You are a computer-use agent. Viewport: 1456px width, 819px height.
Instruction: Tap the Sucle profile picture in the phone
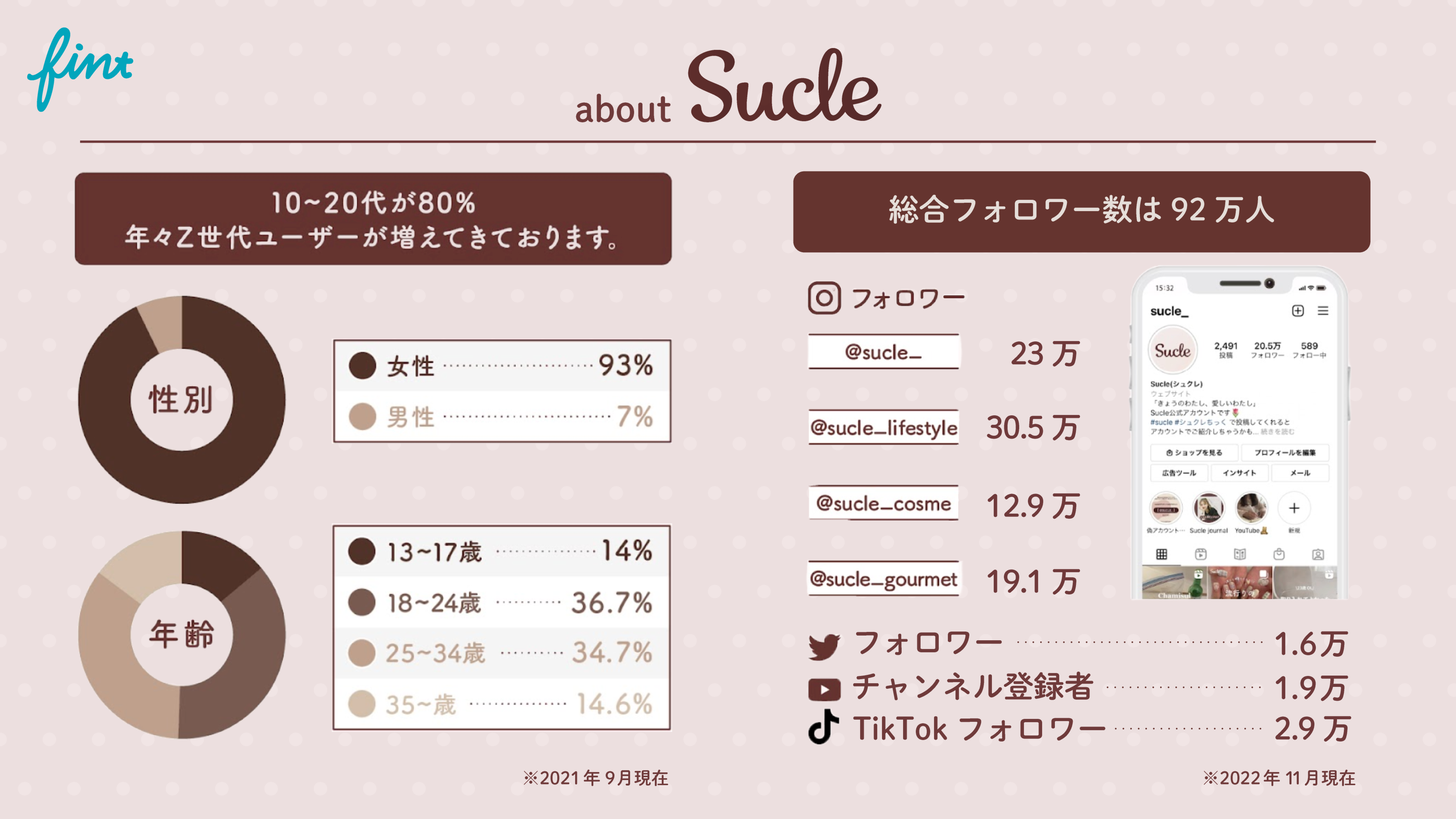pos(1172,351)
